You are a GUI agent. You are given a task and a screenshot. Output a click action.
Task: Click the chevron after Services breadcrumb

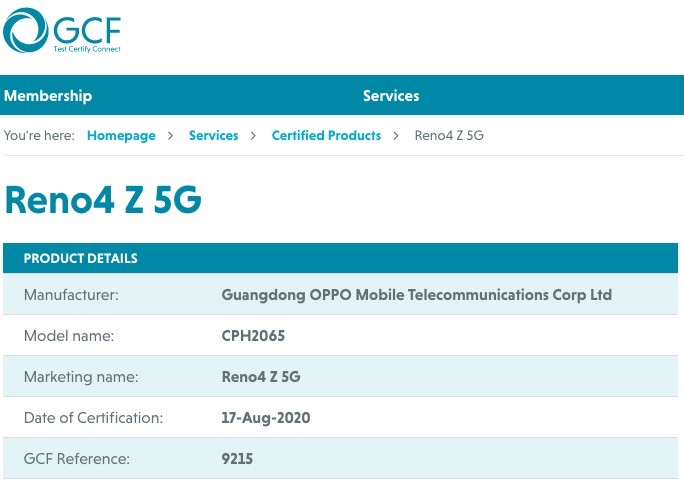tap(253, 136)
